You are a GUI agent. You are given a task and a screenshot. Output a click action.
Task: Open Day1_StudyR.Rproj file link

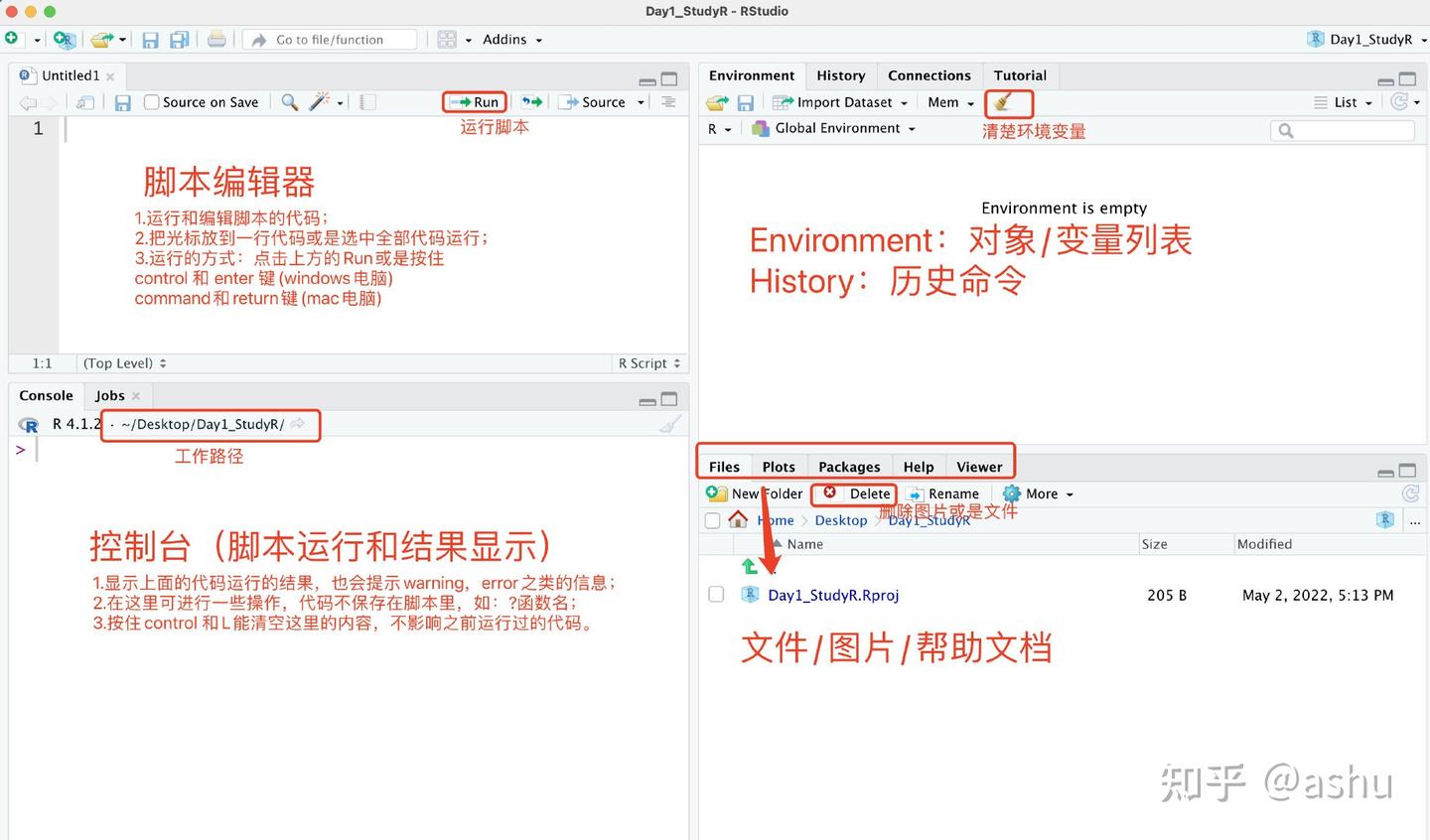pyautogui.click(x=833, y=595)
